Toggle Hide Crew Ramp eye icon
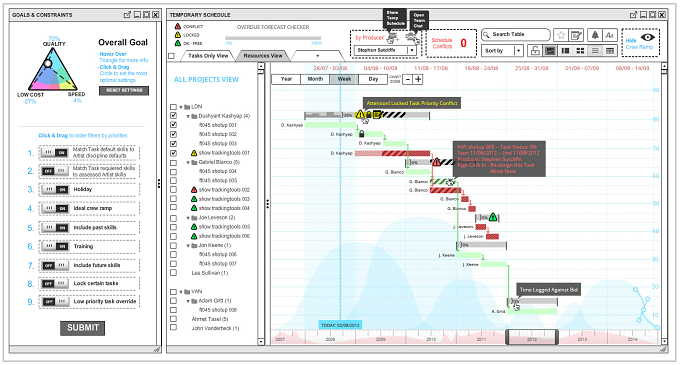 coord(647,37)
